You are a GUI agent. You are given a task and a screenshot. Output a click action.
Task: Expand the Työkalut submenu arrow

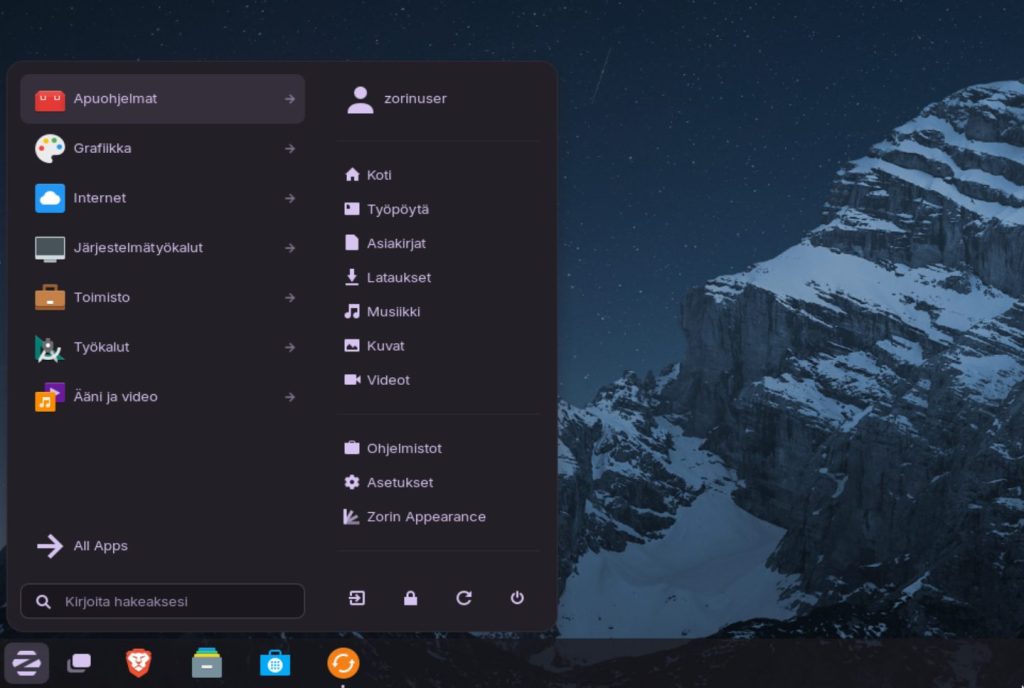pyautogui.click(x=290, y=347)
